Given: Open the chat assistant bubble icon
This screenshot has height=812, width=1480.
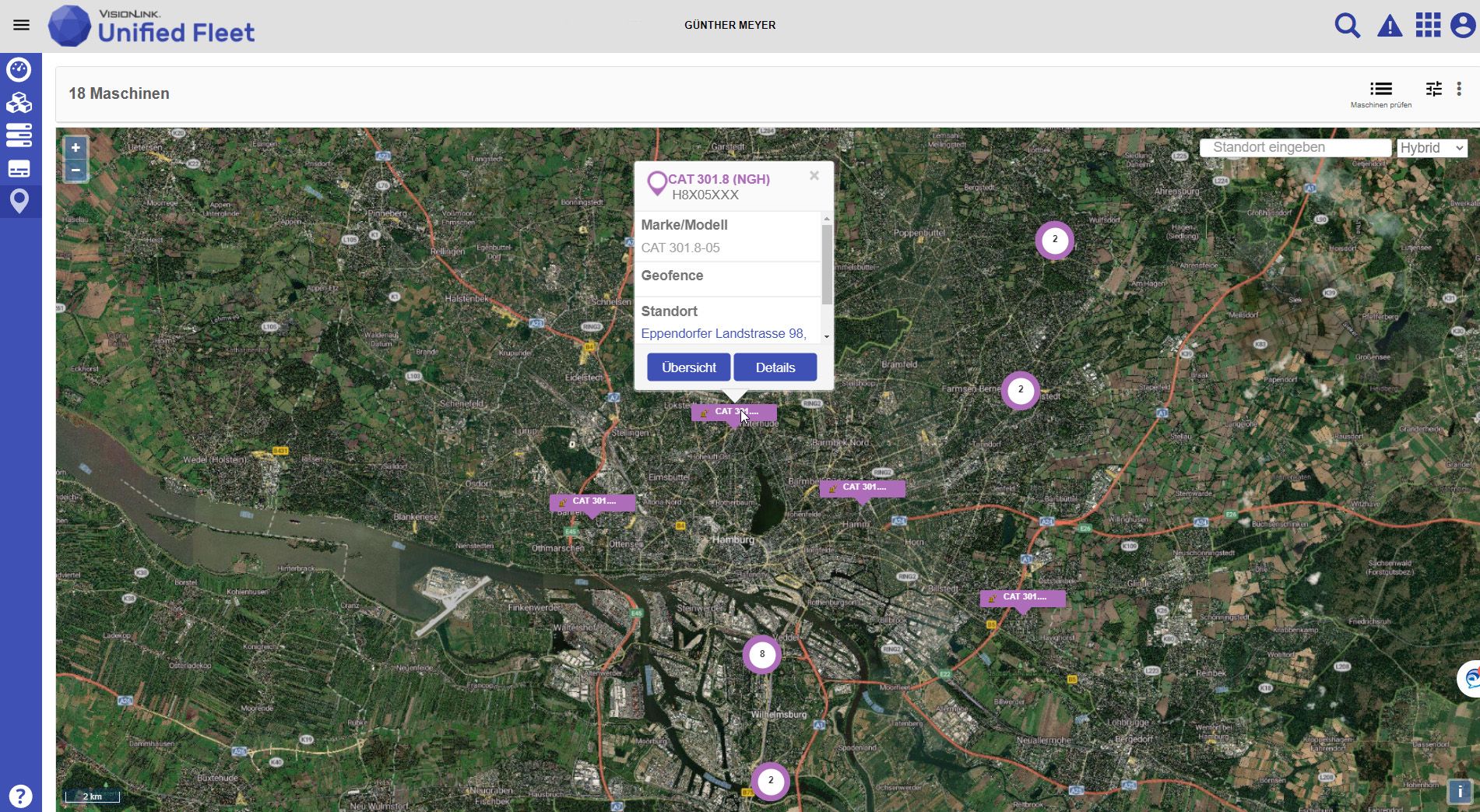Looking at the screenshot, I should coord(1470,680).
